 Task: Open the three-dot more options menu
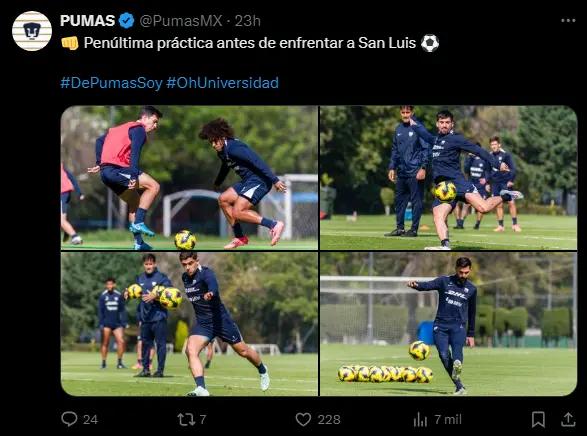tap(568, 21)
